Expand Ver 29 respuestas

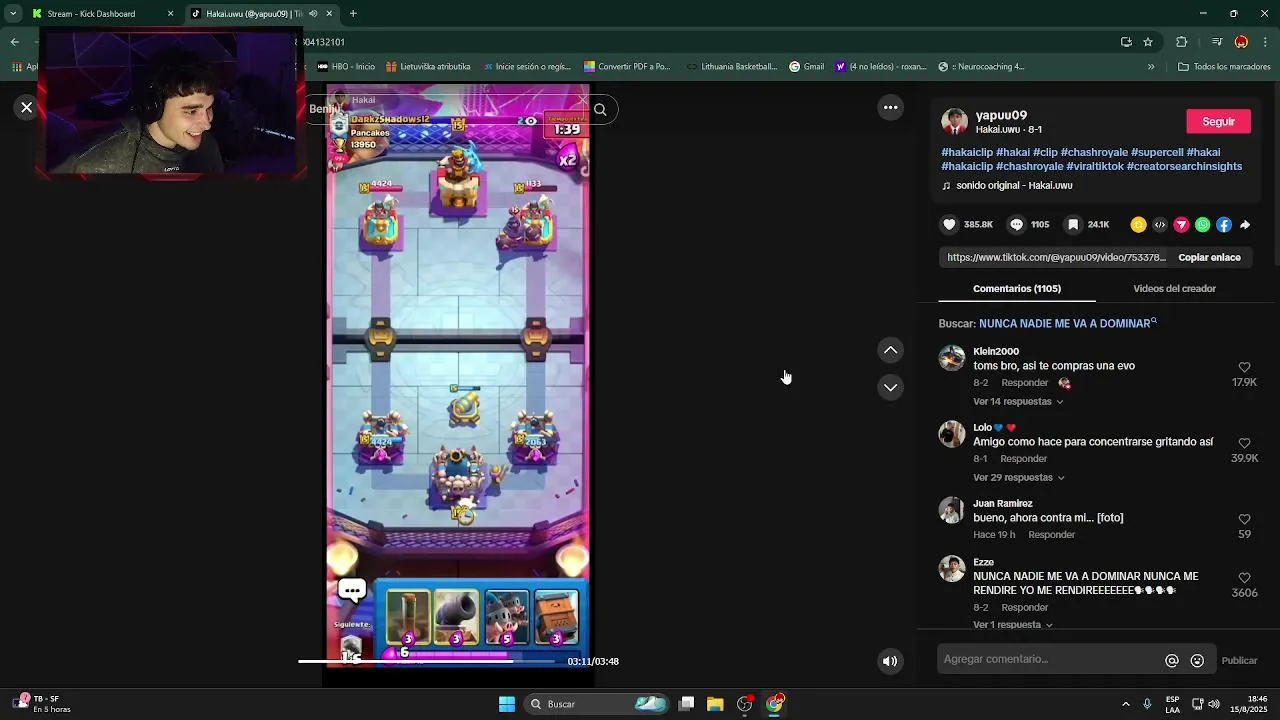[x=1019, y=477]
